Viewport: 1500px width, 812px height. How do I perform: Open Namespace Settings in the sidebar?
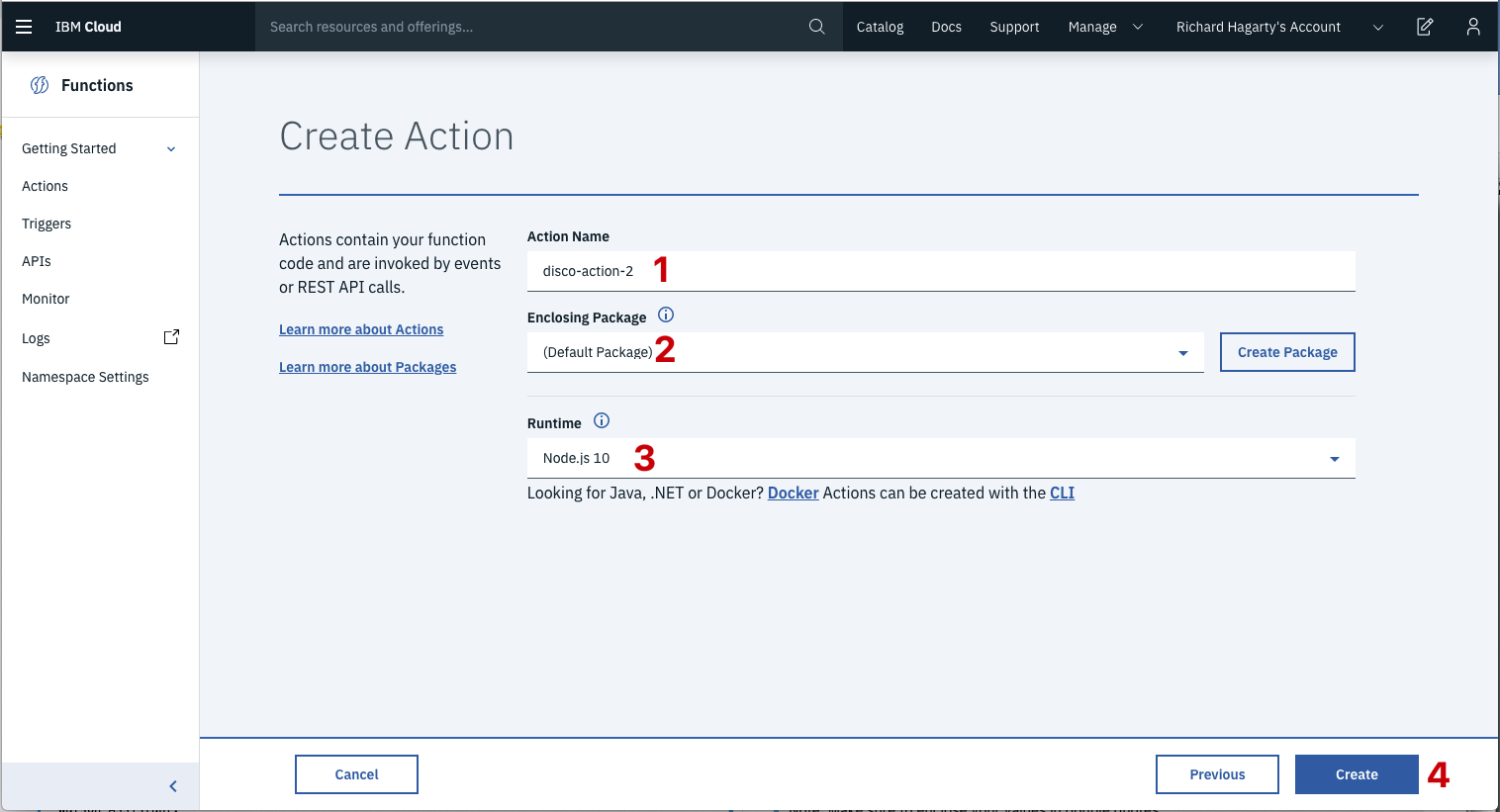(x=85, y=377)
